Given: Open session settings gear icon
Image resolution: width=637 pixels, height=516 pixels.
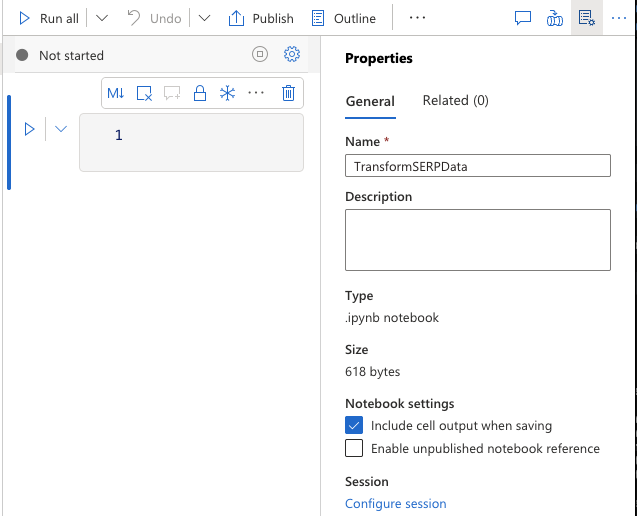Looking at the screenshot, I should (292, 54).
